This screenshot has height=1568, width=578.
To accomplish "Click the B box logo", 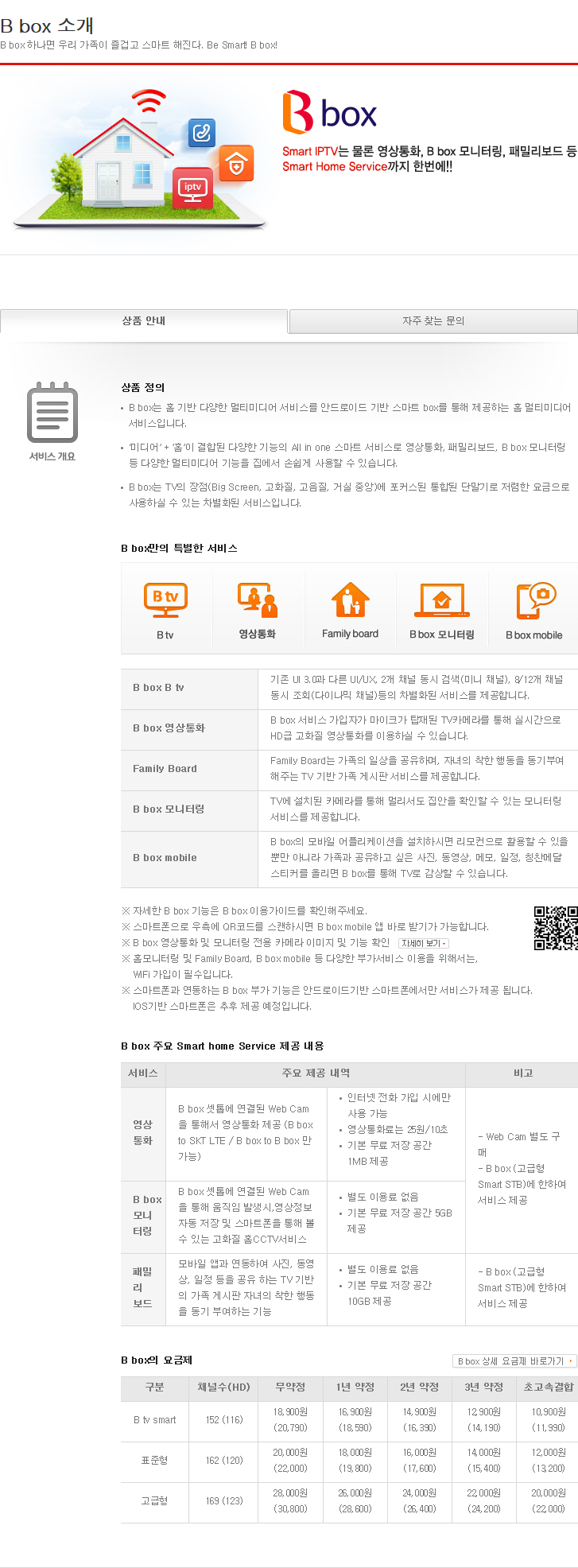I will (329, 112).
